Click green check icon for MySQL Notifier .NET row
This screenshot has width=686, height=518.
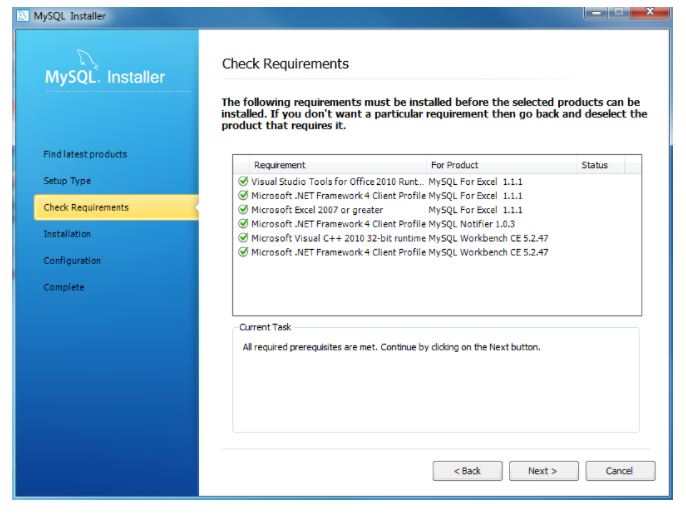pyautogui.click(x=243, y=224)
